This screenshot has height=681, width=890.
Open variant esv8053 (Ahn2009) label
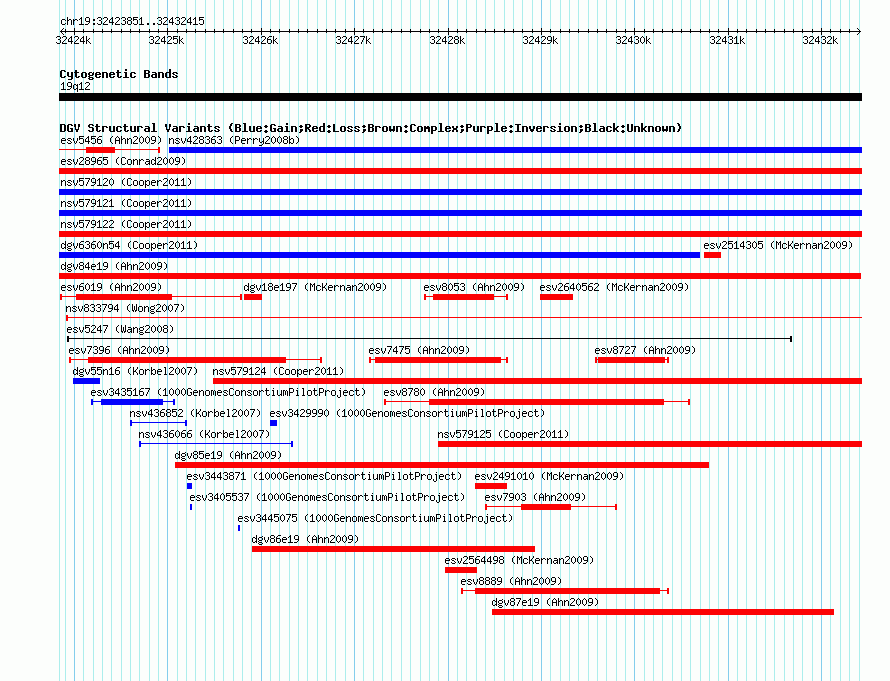[474, 287]
